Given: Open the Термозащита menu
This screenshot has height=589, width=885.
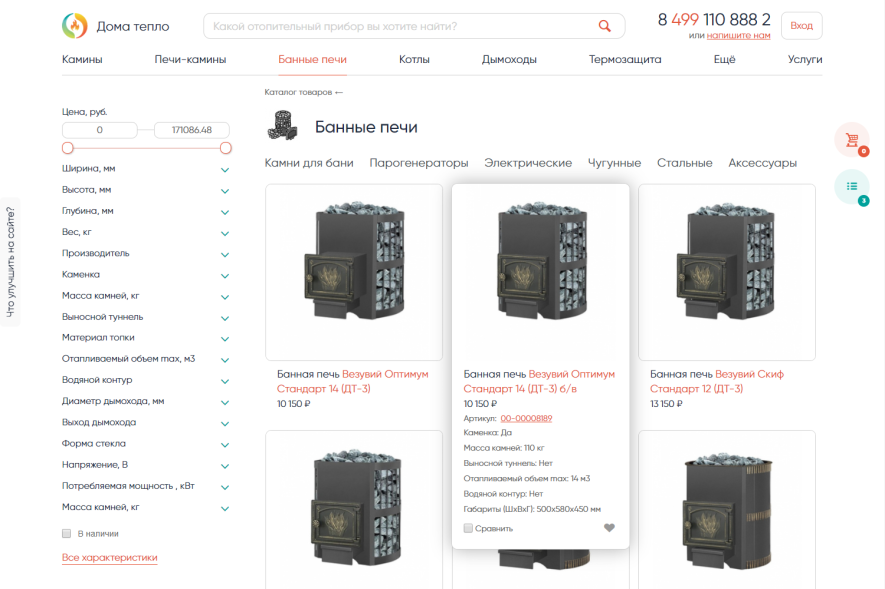Looking at the screenshot, I should pyautogui.click(x=625, y=59).
